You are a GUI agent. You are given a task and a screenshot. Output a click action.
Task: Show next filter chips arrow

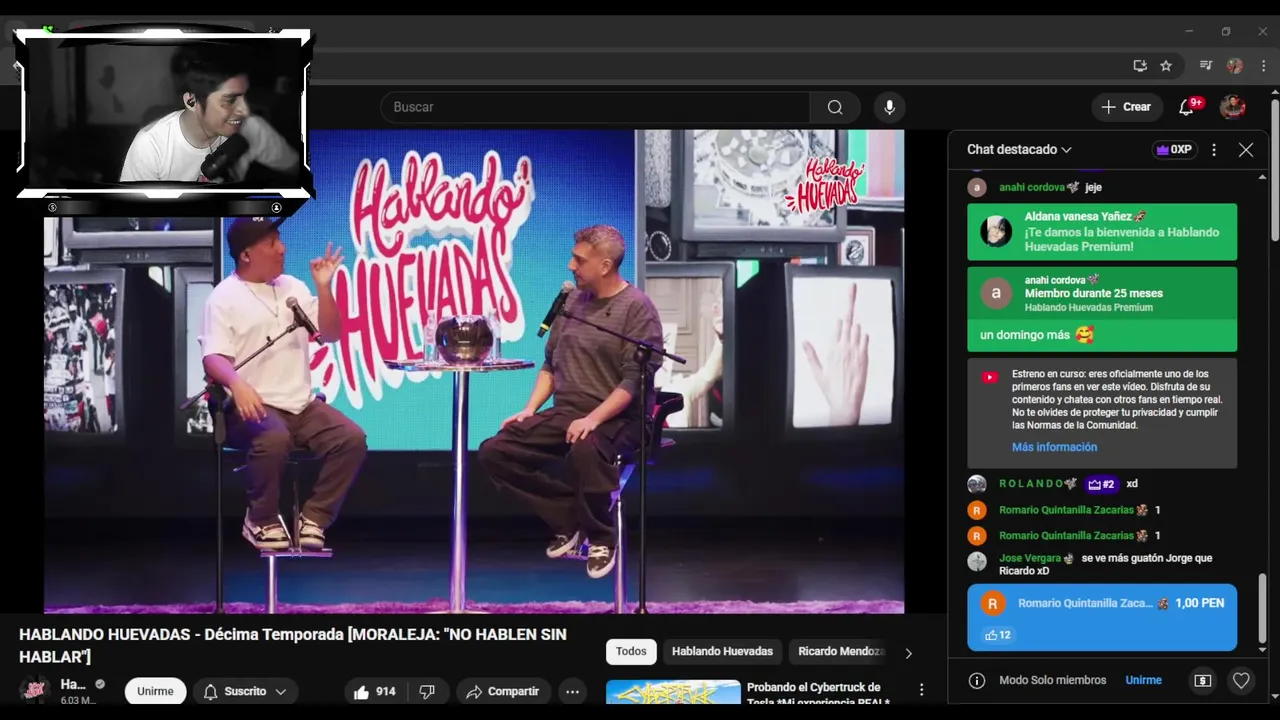tap(908, 653)
